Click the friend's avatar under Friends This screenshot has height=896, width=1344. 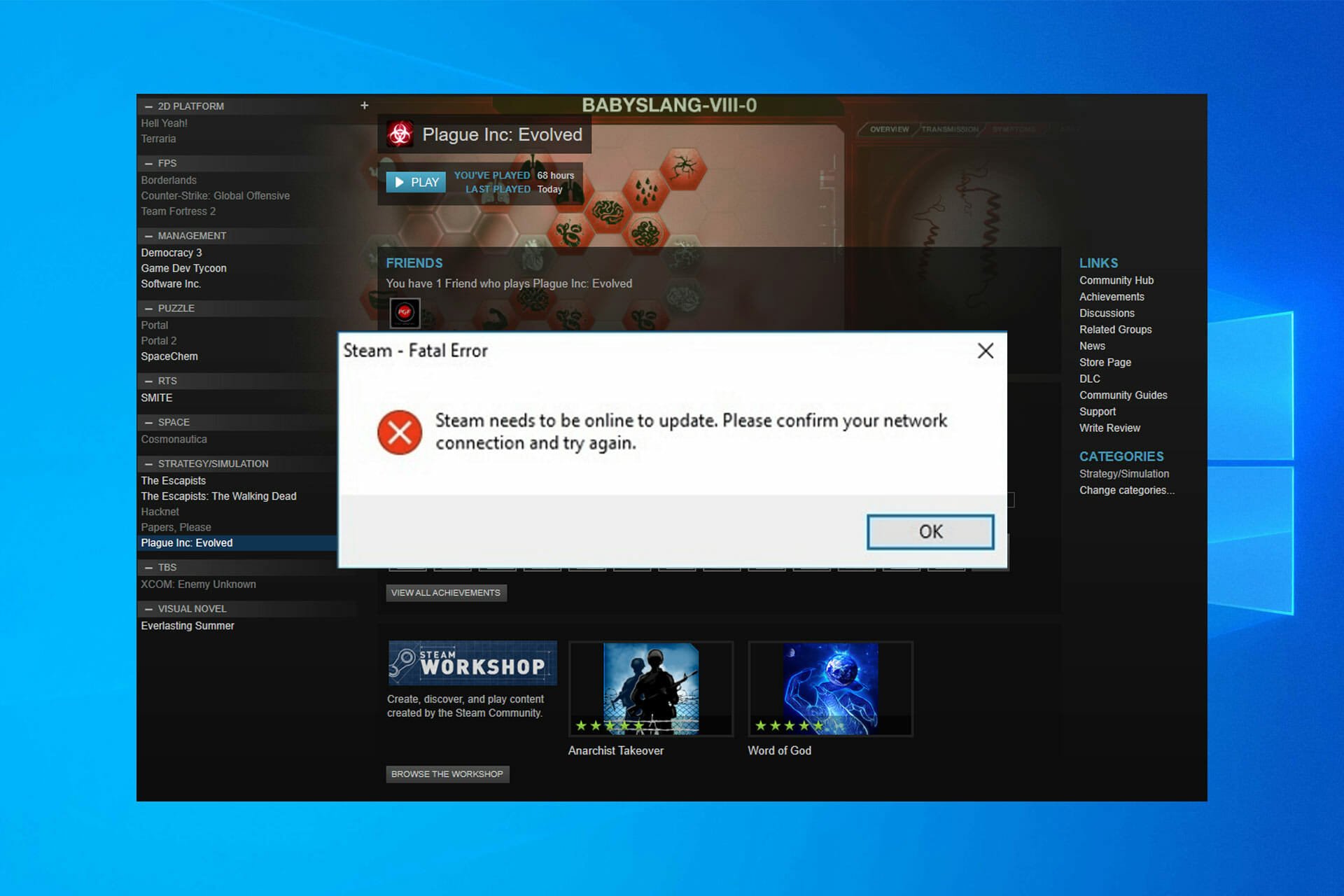(x=405, y=313)
